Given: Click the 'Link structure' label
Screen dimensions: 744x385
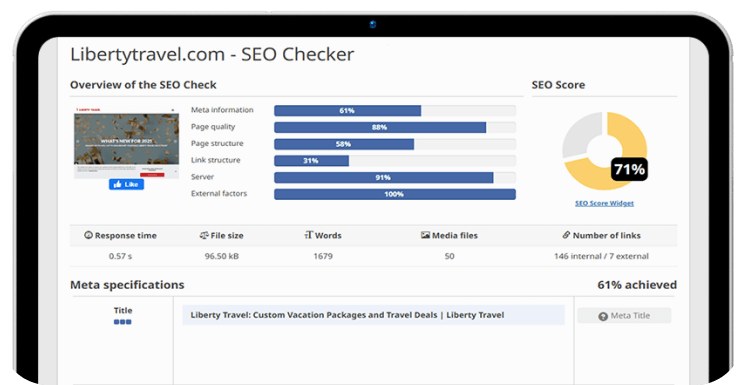Looking at the screenshot, I should [x=215, y=160].
